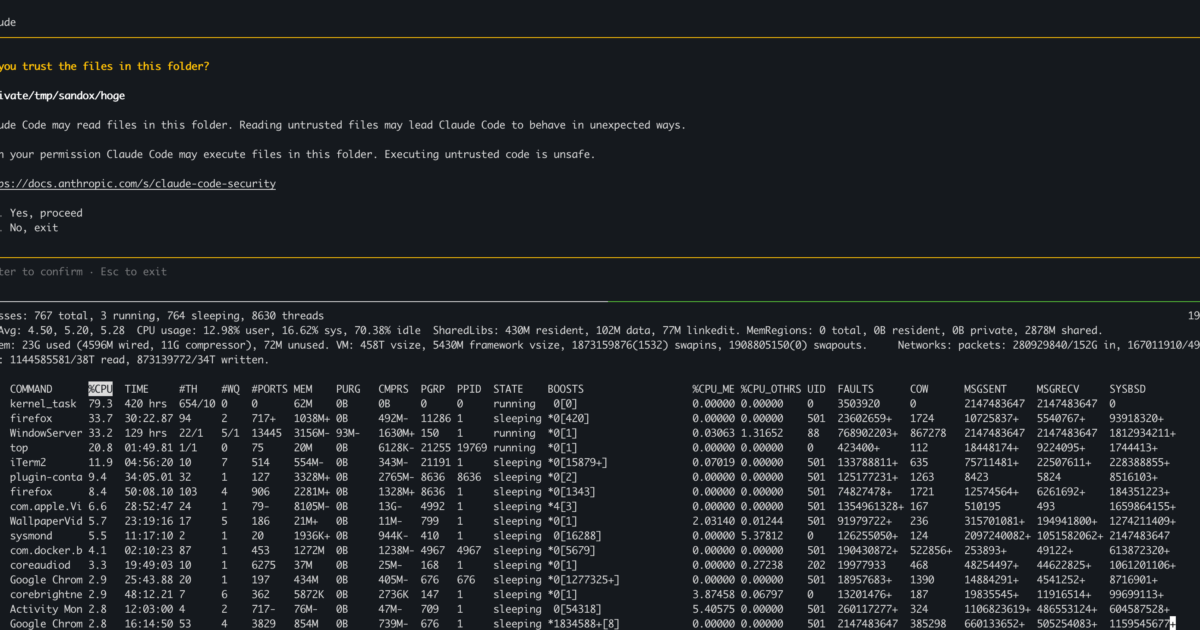Click the '420 hrs' time of kernel_task
This screenshot has height=630, width=1200.
pyautogui.click(x=146, y=404)
